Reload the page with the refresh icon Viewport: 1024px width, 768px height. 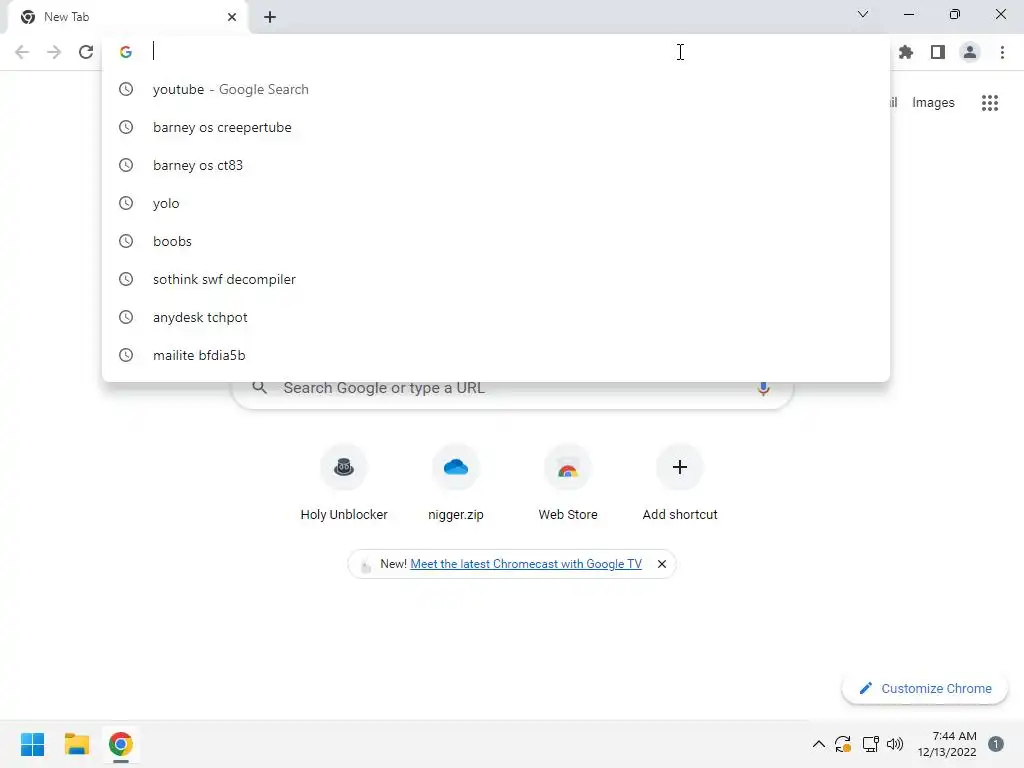[x=86, y=52]
